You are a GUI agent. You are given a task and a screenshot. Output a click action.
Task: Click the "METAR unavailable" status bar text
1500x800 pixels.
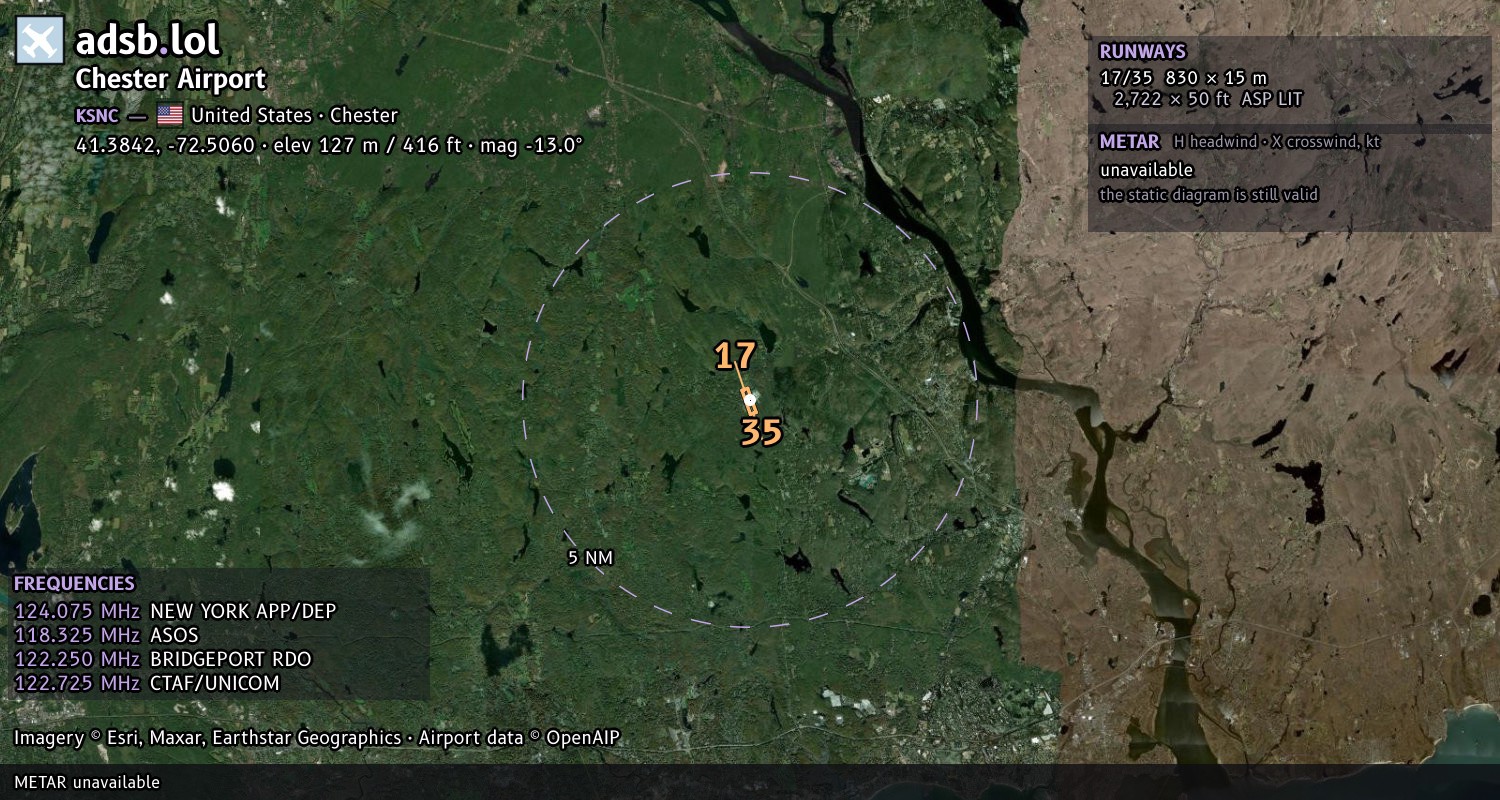[x=87, y=782]
